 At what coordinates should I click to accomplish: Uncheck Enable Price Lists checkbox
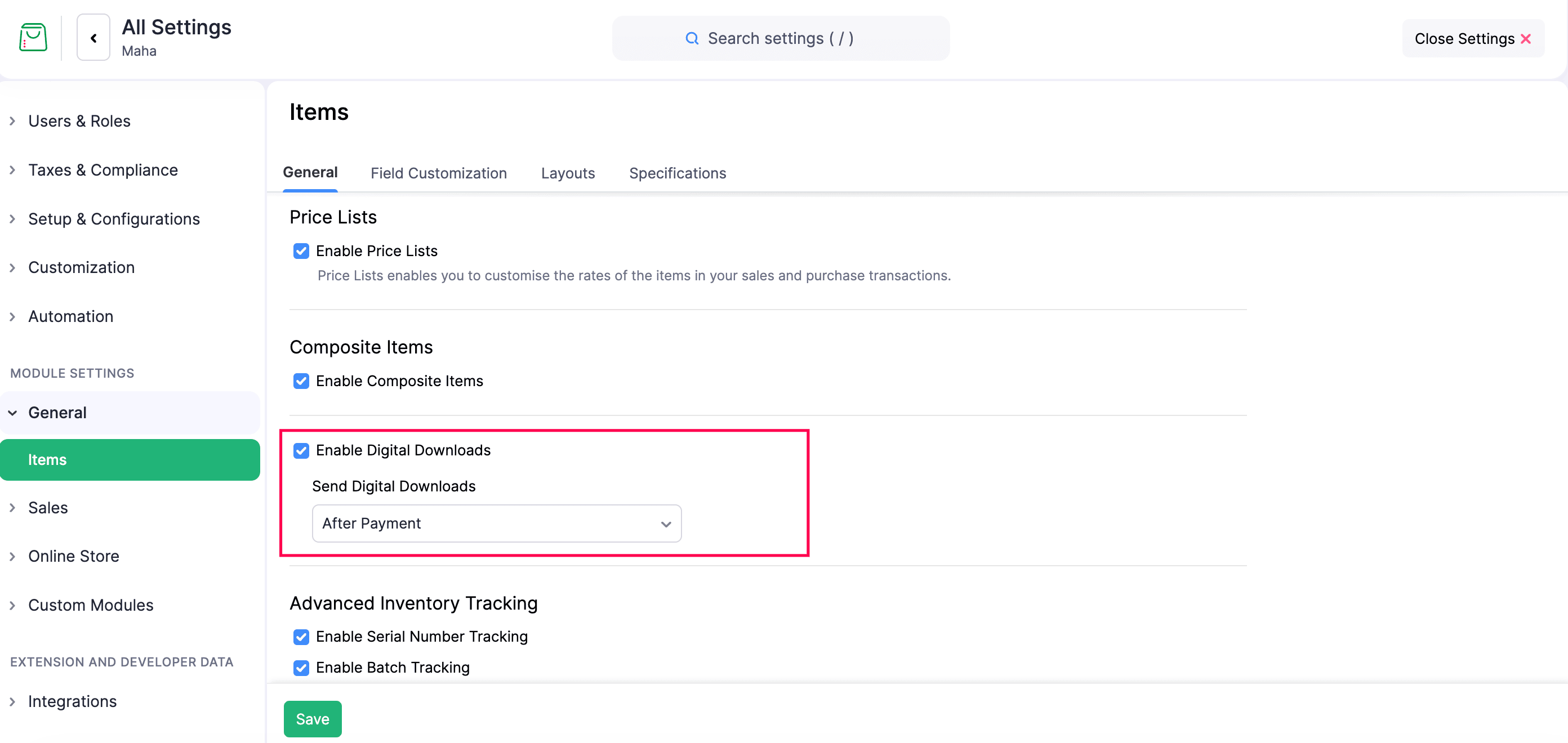point(301,250)
